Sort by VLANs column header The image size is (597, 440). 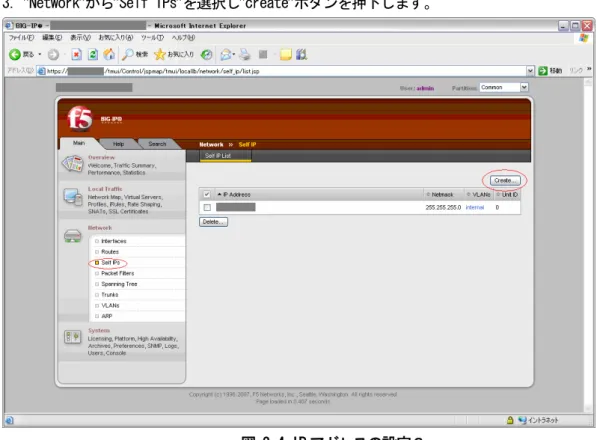pyautogui.click(x=481, y=194)
